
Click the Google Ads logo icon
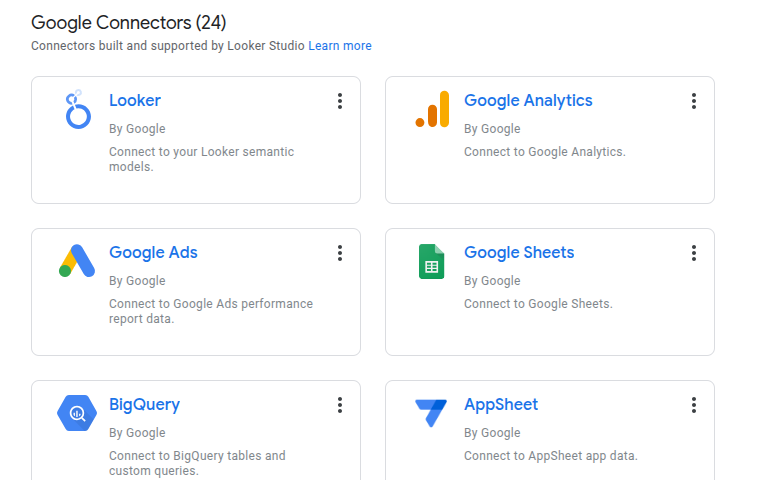click(76, 261)
